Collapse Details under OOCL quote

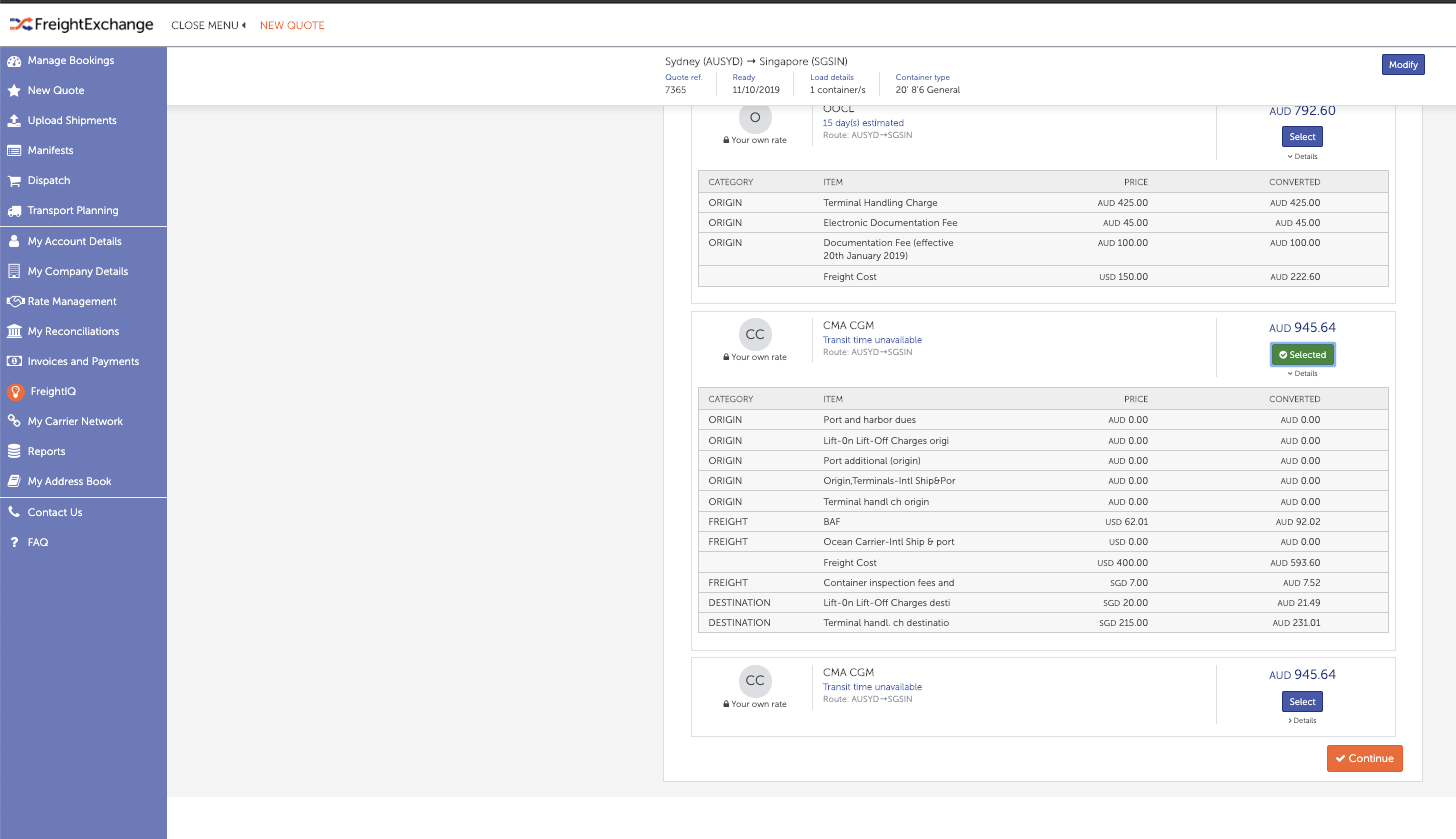point(1302,156)
